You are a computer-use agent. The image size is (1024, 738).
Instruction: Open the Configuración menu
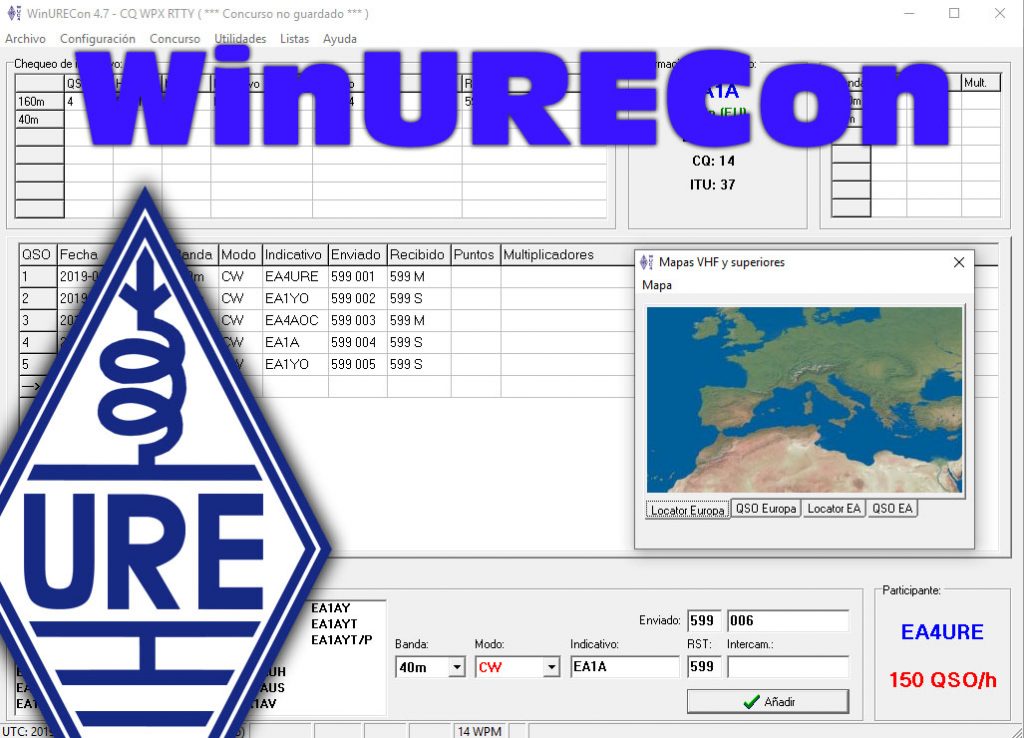(x=97, y=39)
